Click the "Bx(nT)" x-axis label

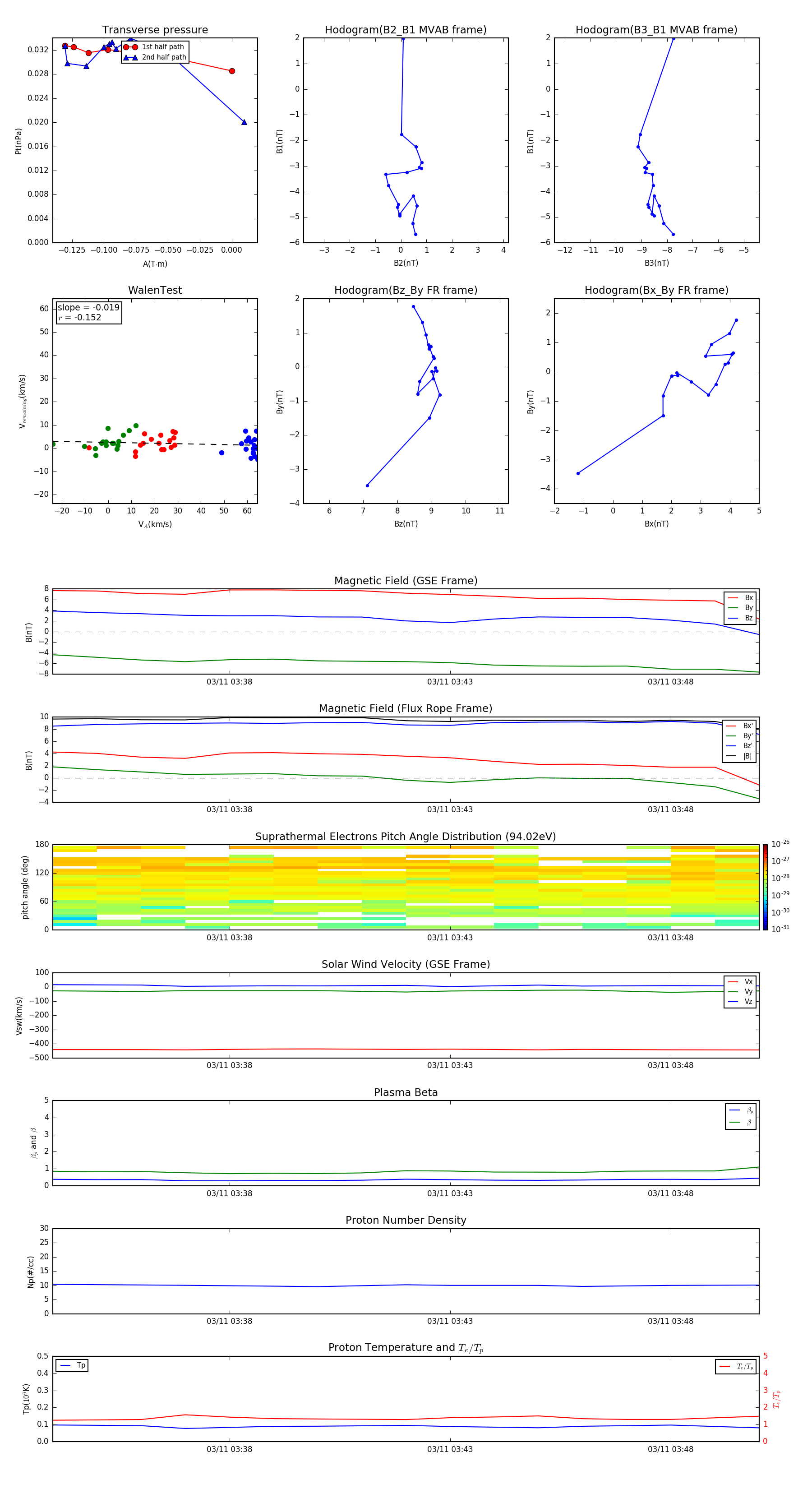point(656,524)
